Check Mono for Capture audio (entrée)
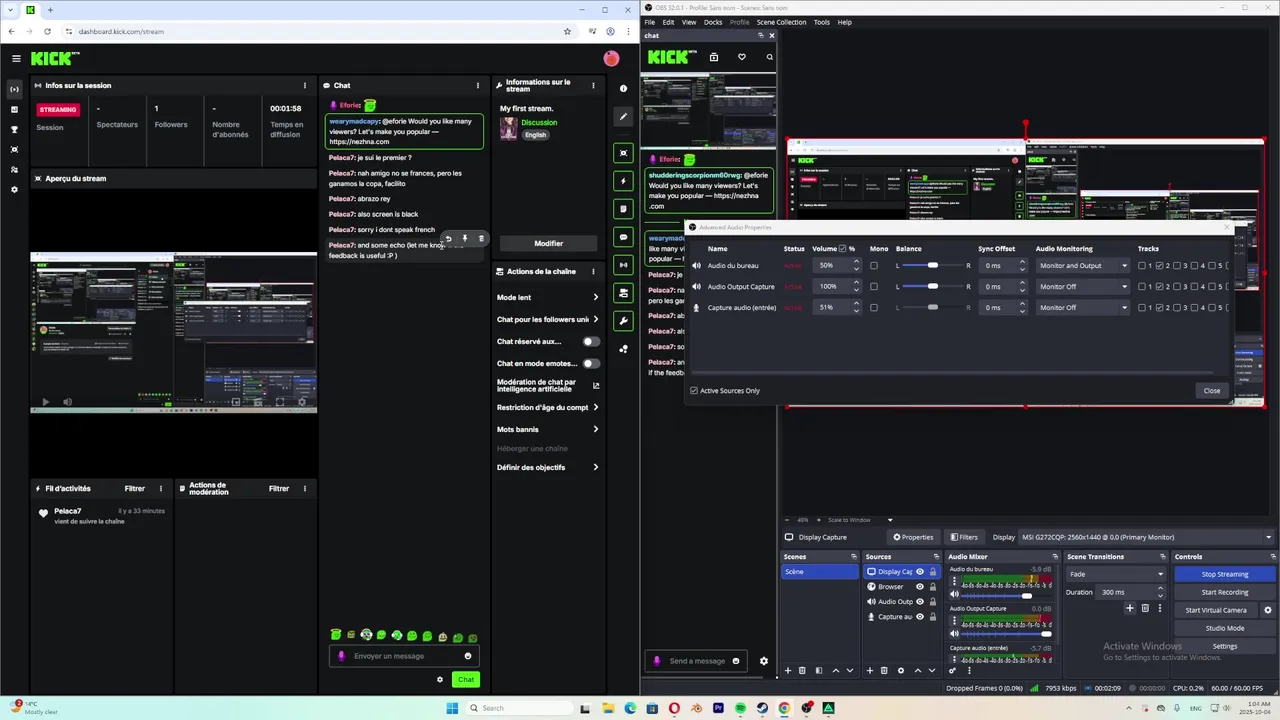This screenshot has height=720, width=1280. tap(874, 308)
